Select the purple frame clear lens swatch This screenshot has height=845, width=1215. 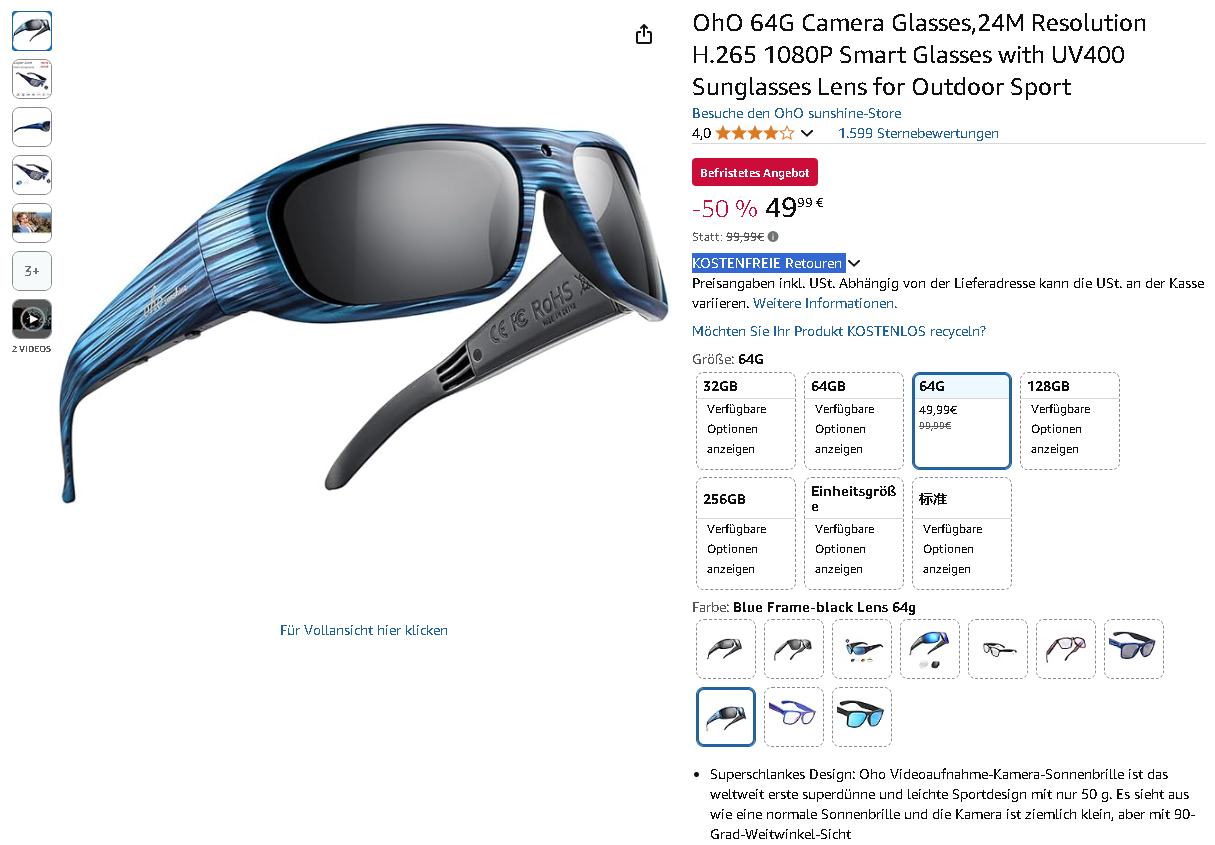pyautogui.click(x=793, y=716)
